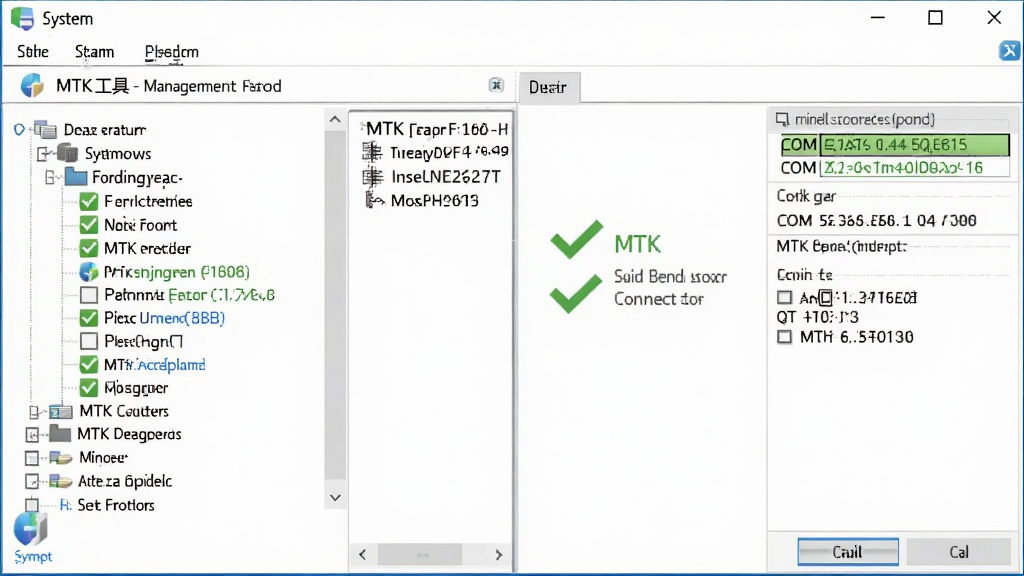Open the Plsedcm menu
The image size is (1024, 576).
(x=172, y=52)
